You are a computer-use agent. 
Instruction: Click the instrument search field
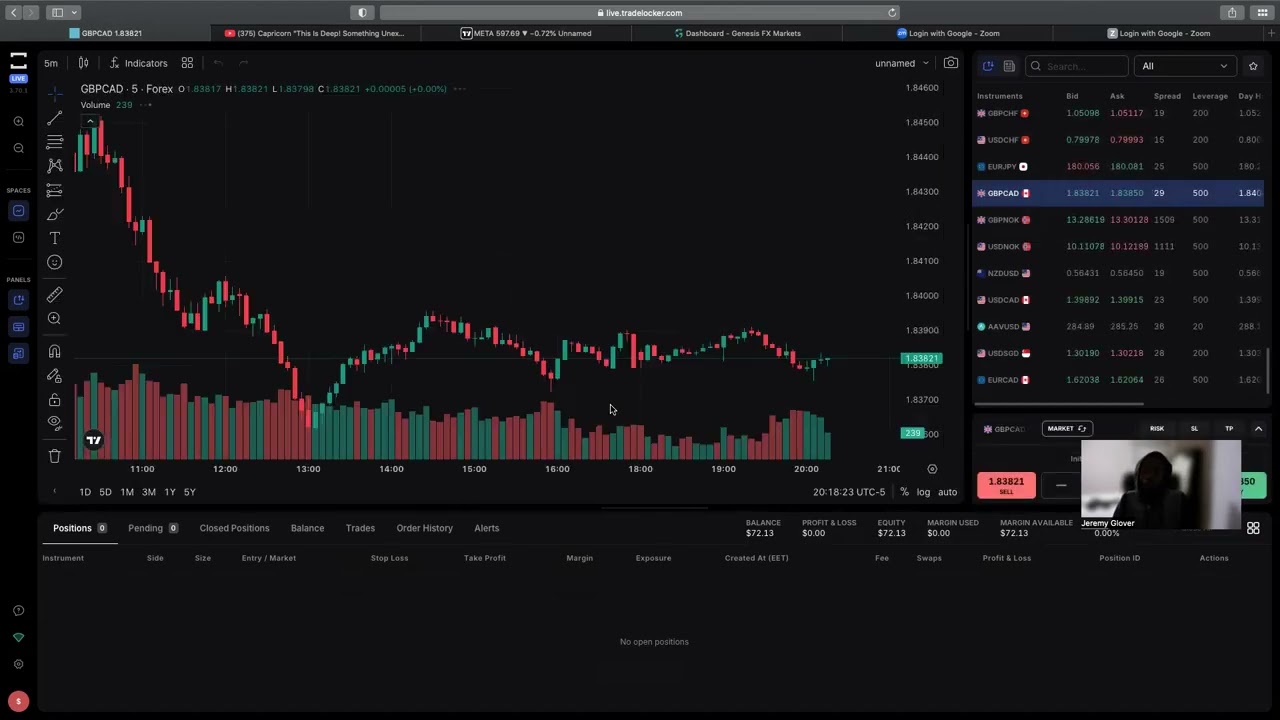point(1078,66)
